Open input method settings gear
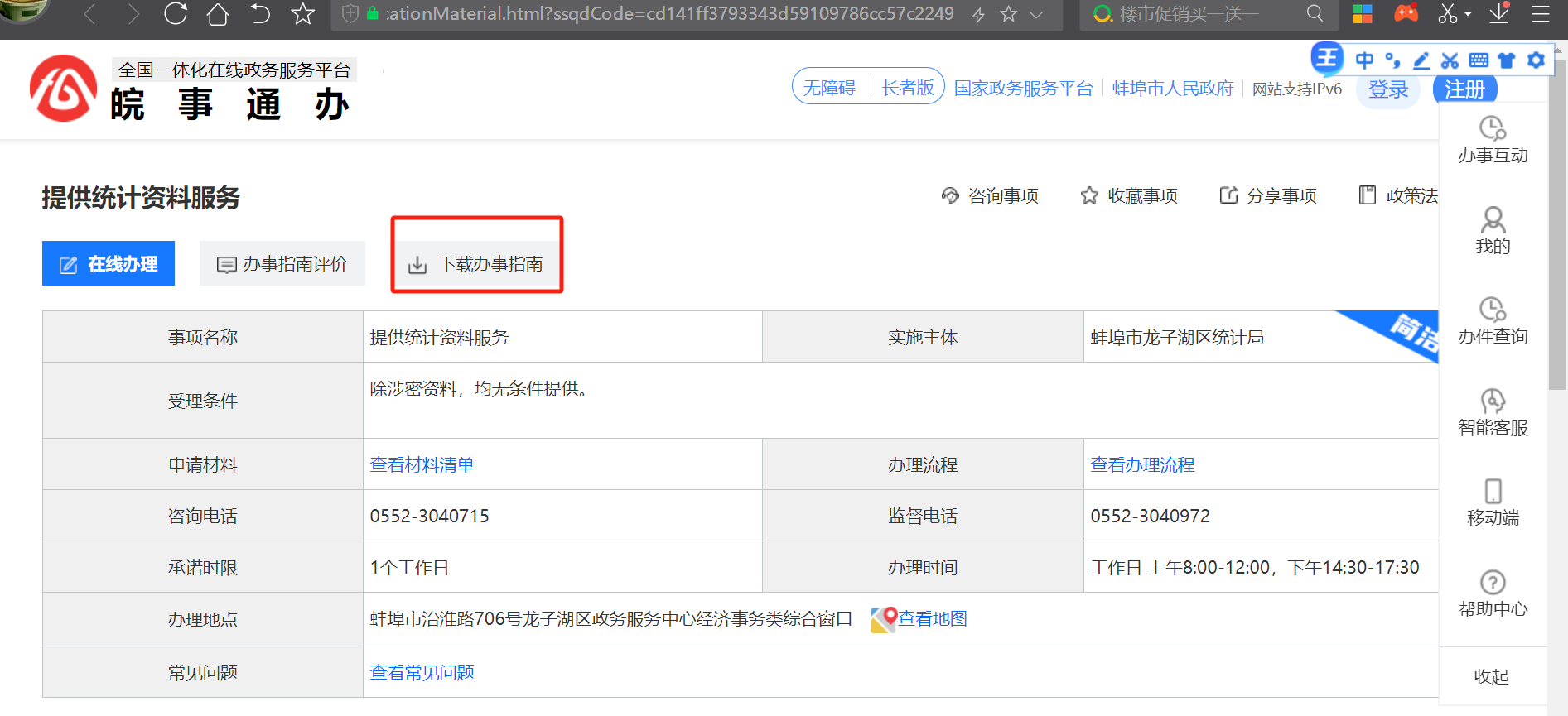 tap(1536, 60)
